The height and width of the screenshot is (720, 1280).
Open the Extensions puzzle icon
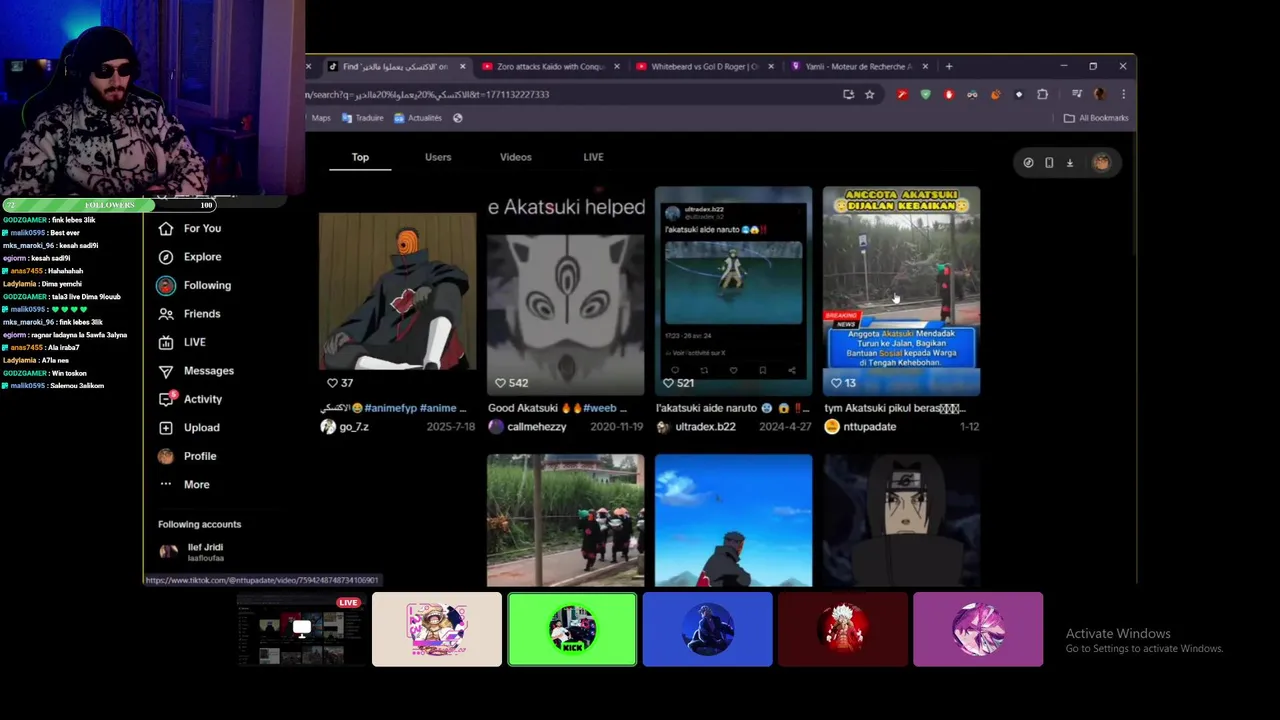tap(1042, 94)
